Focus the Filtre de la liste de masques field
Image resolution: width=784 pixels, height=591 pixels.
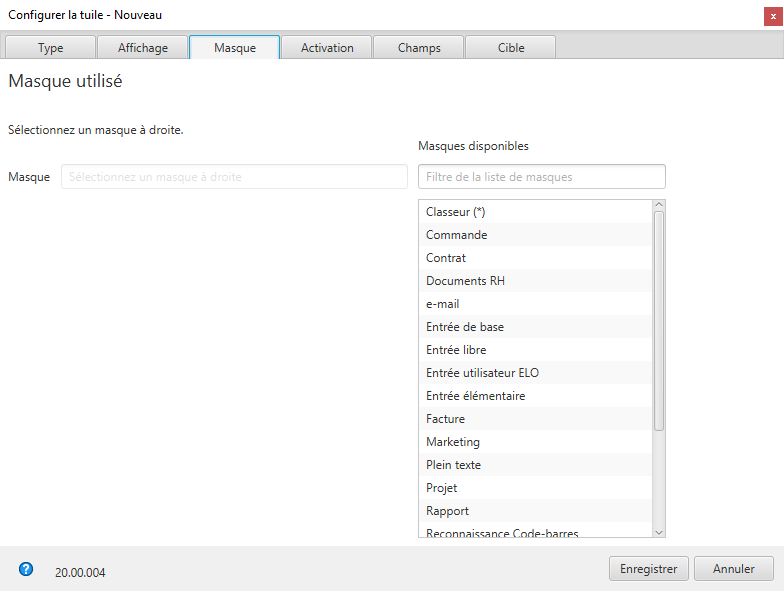542,176
